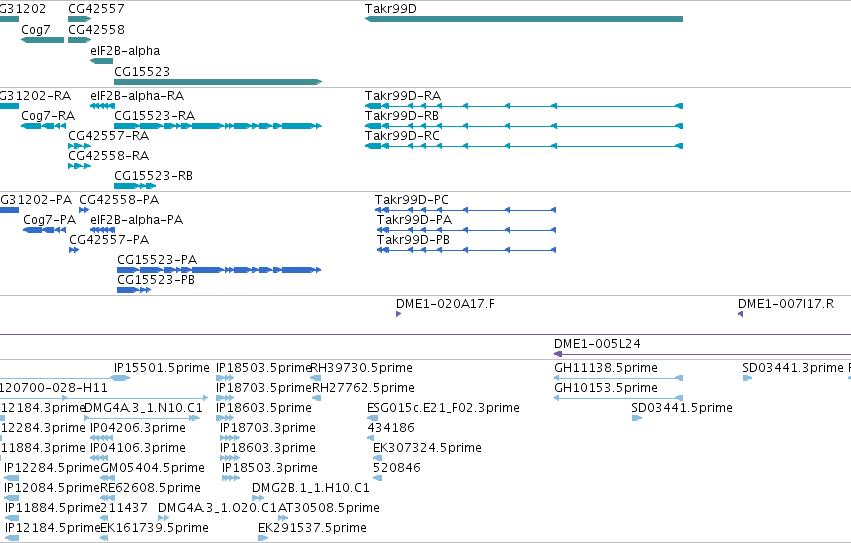Select the SD03441.3prime EST label
The height and width of the screenshot is (543, 851).
[793, 368]
